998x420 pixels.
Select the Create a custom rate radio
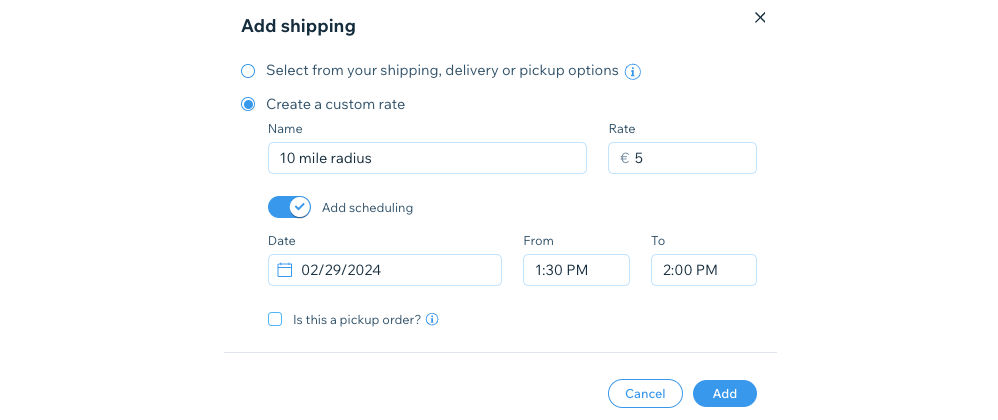(248, 104)
